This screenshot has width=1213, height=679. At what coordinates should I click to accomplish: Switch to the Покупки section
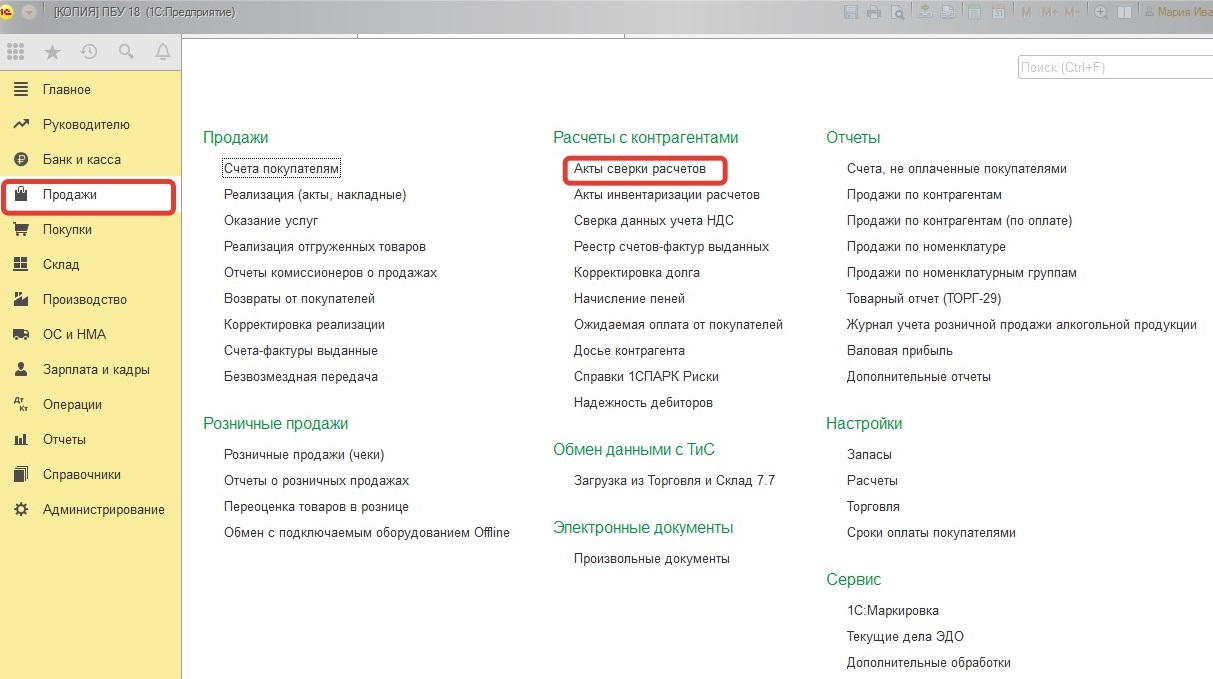67,230
